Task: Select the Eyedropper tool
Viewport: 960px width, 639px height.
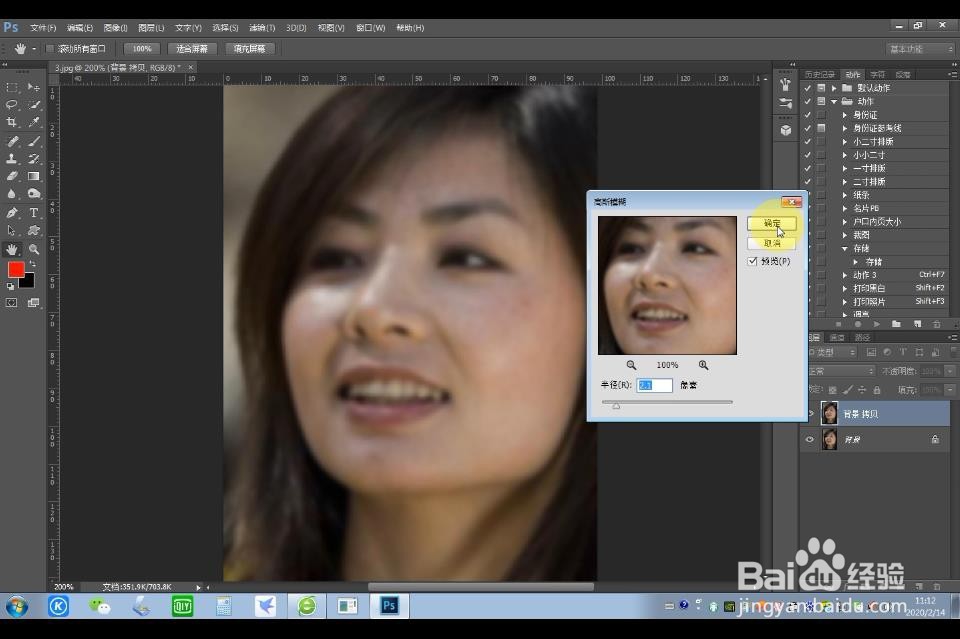Action: click(34, 122)
